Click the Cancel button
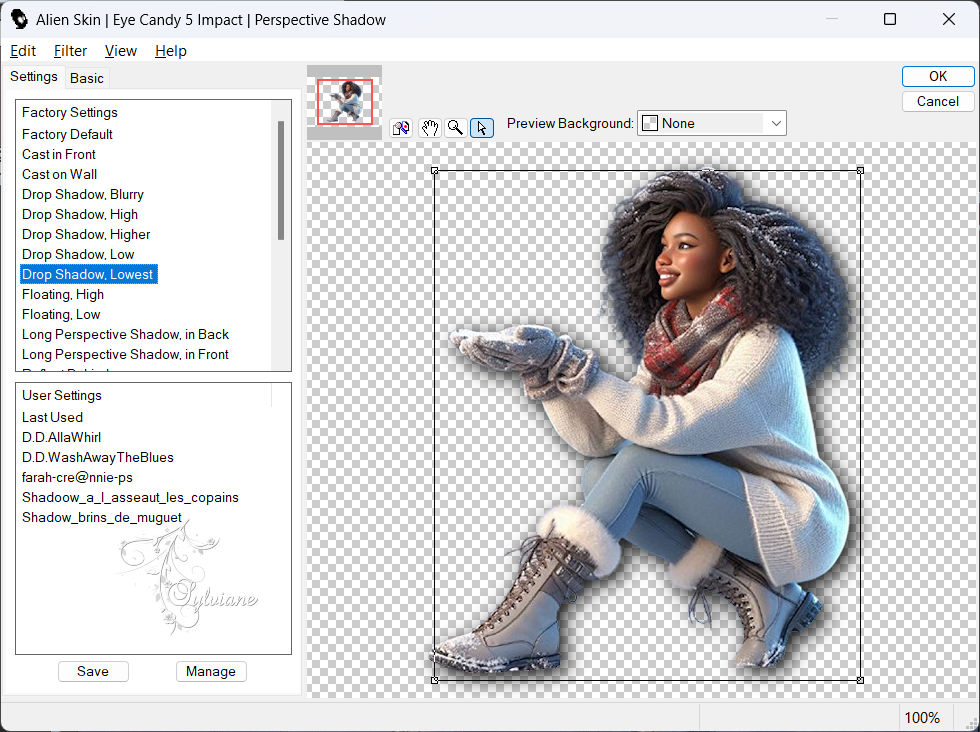 click(x=938, y=101)
